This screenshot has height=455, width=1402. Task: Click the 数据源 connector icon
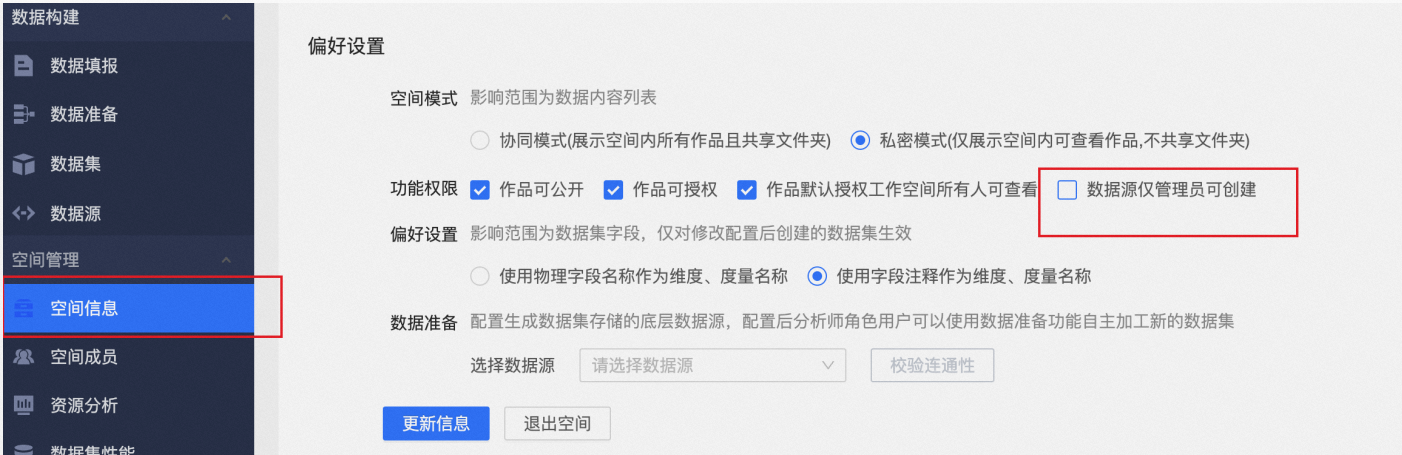coord(23,213)
